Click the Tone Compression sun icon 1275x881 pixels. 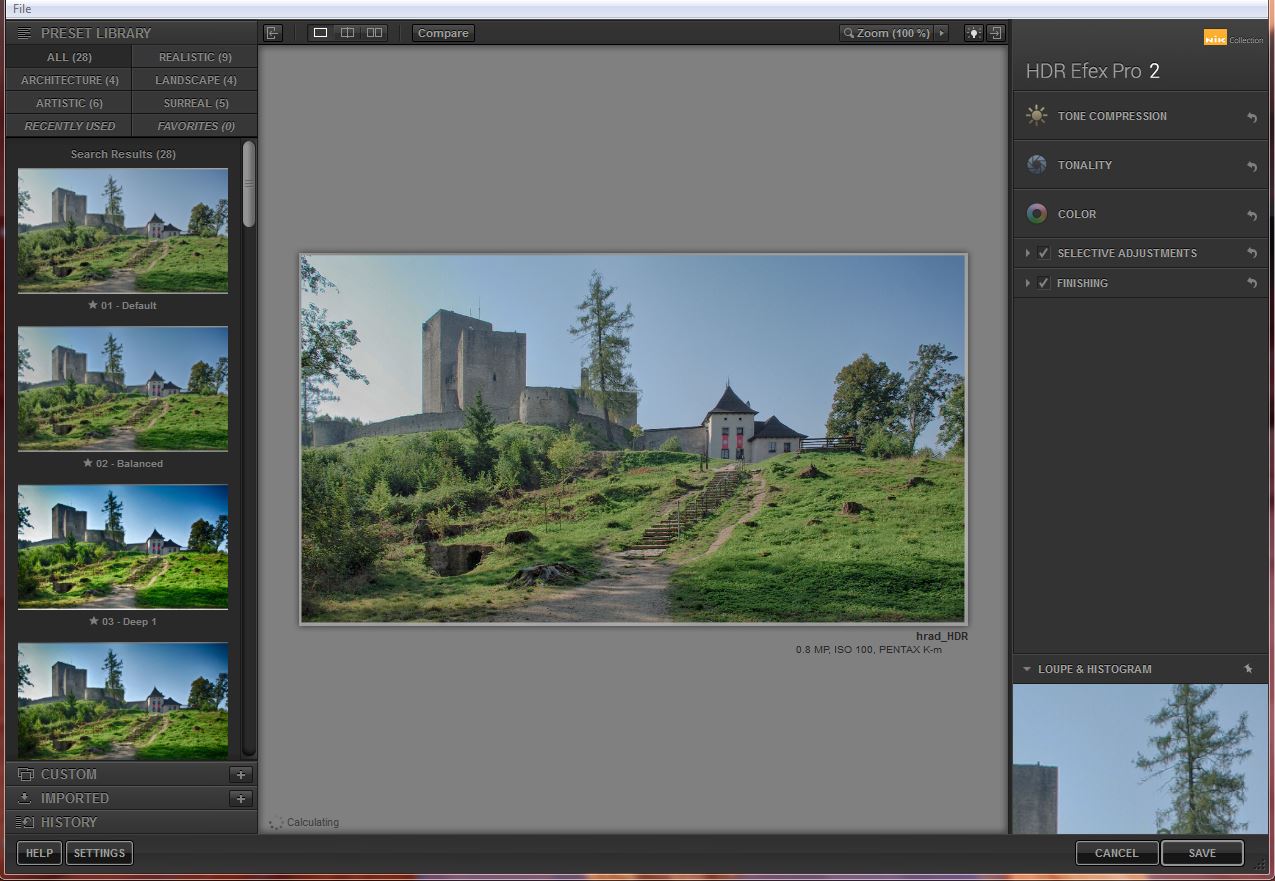[1037, 116]
